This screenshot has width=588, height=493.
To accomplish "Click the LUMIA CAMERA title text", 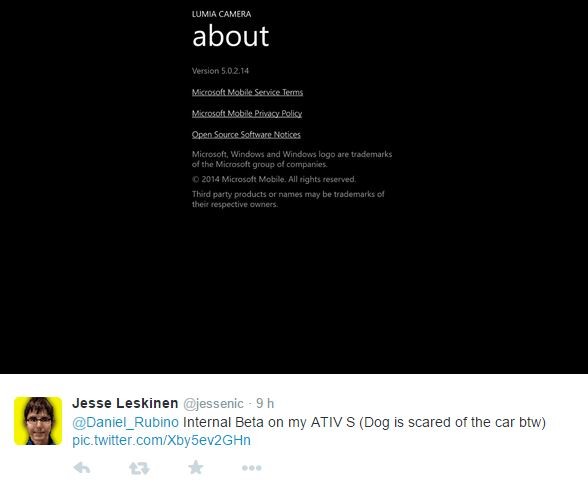I will pos(221,14).
